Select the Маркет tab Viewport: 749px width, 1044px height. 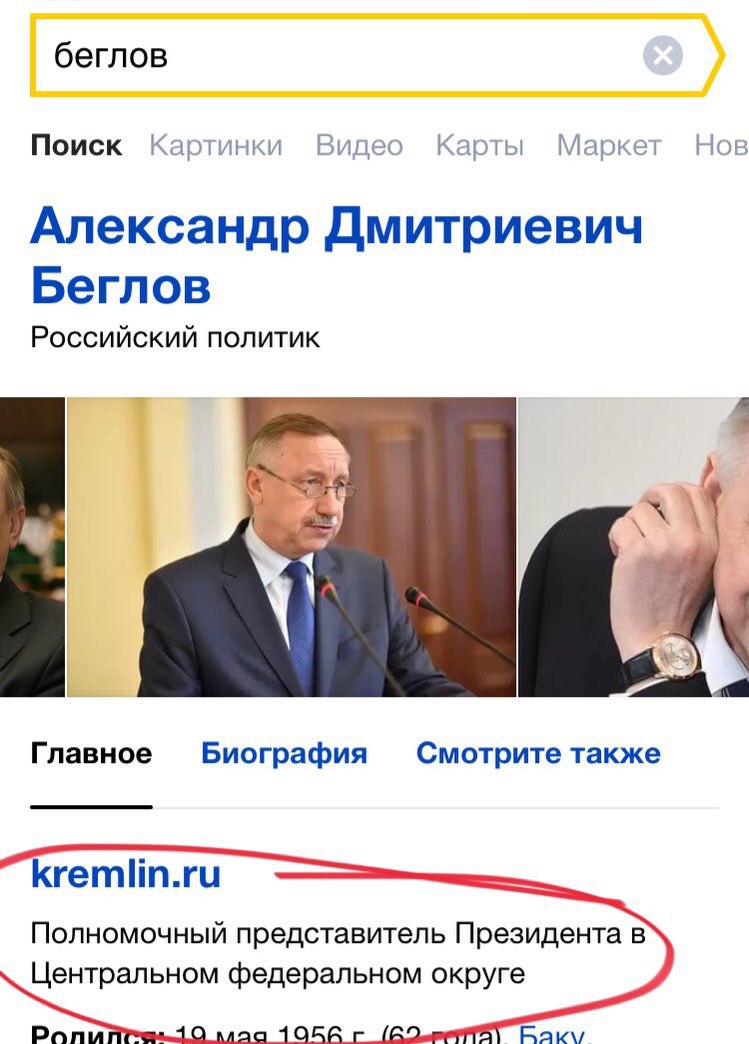coord(609,145)
